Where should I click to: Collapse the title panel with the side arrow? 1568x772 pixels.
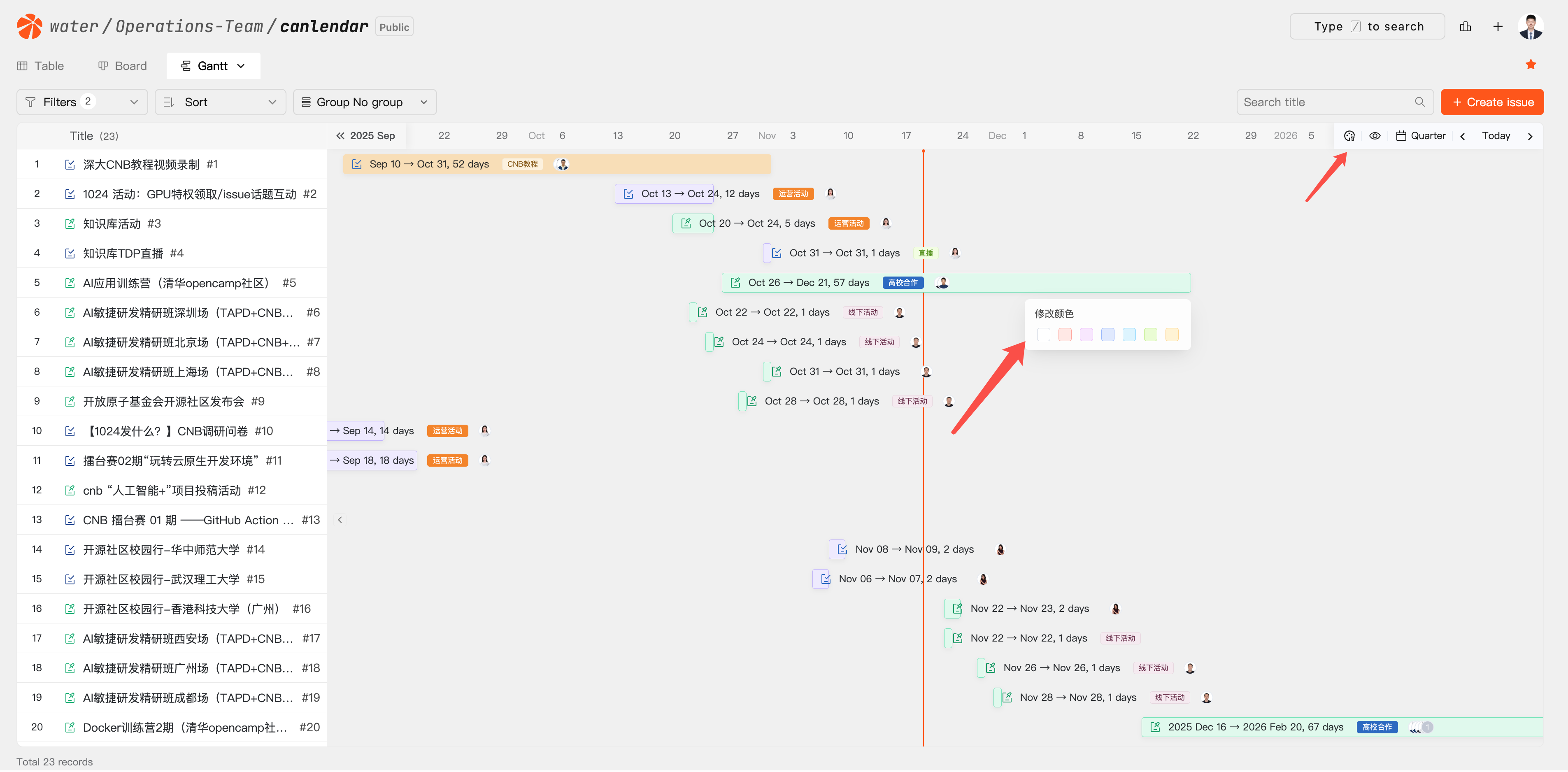[x=340, y=520]
